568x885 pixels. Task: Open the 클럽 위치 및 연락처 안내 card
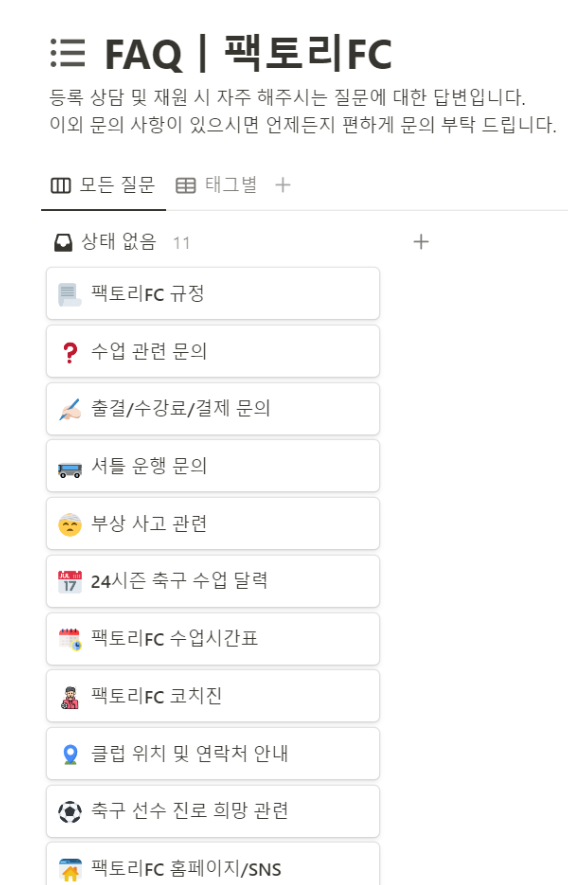213,754
